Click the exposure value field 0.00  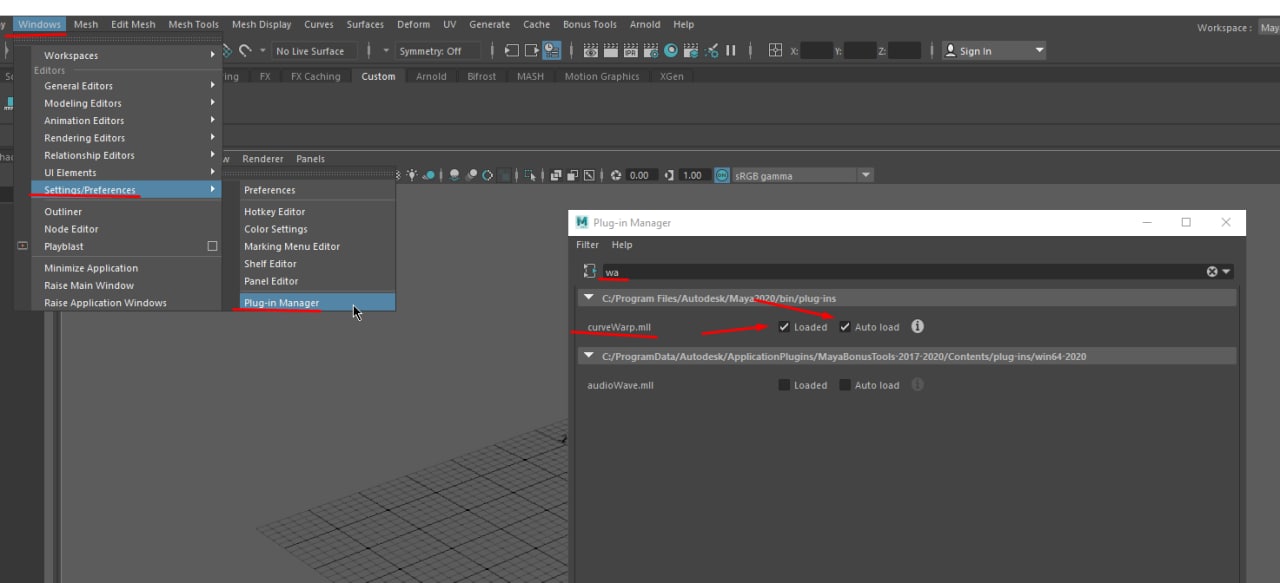(640, 175)
